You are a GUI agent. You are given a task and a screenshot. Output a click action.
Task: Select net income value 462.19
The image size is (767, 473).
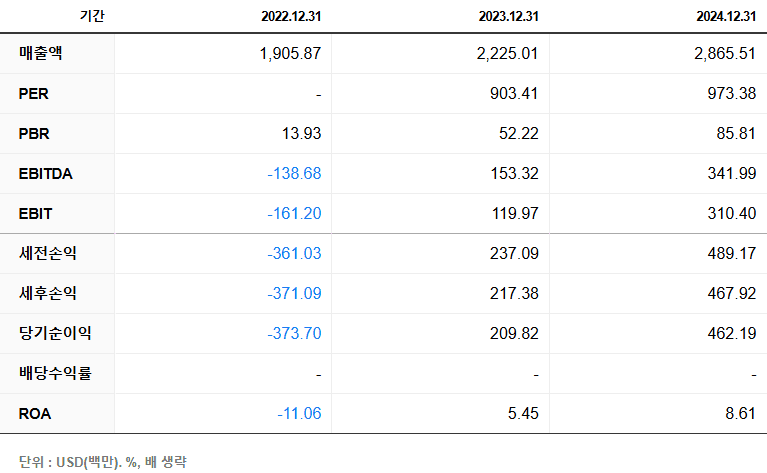coord(732,334)
